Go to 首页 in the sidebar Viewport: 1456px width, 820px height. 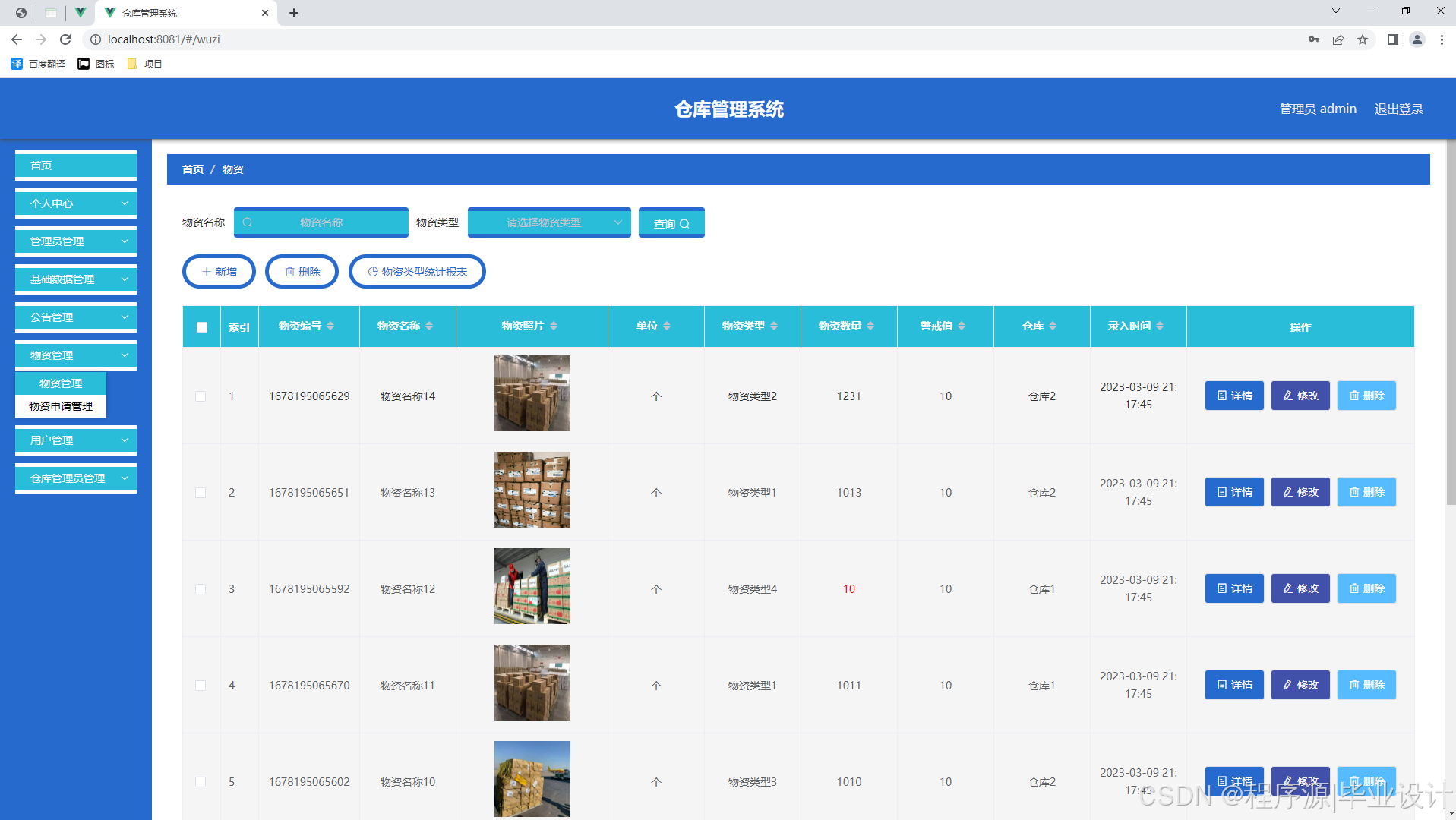click(x=76, y=166)
